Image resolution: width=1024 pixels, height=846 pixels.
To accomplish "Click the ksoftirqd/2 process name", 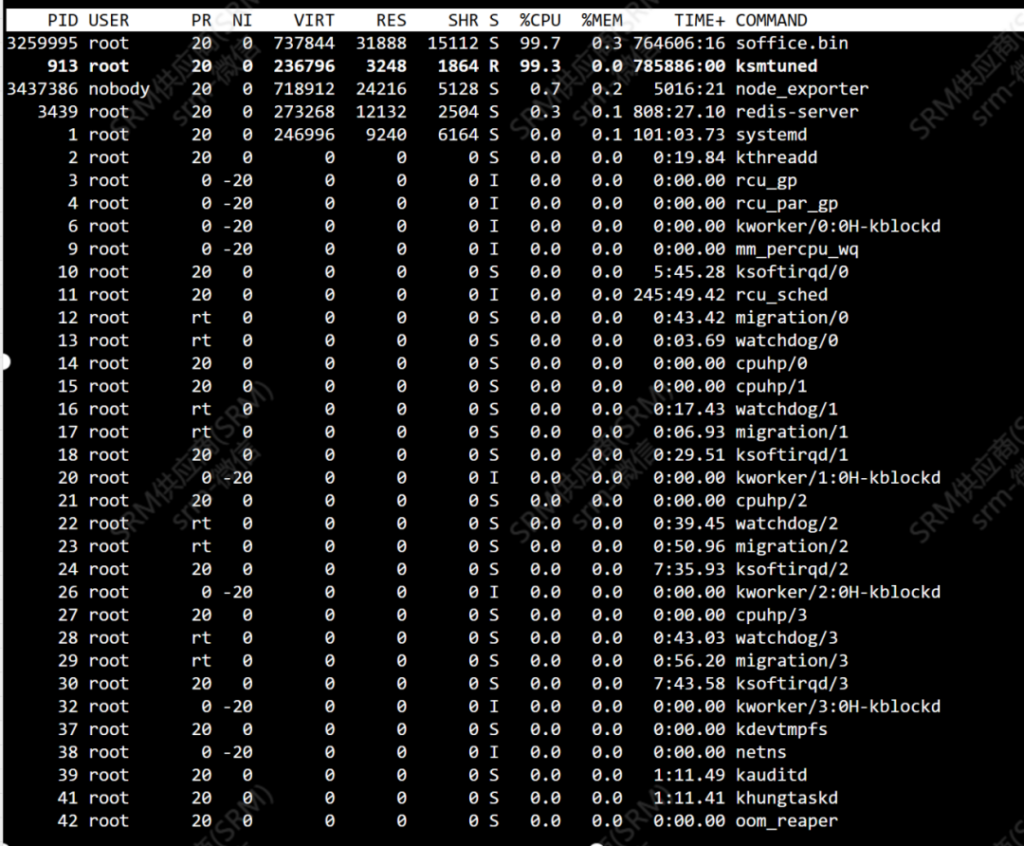I will point(792,569).
